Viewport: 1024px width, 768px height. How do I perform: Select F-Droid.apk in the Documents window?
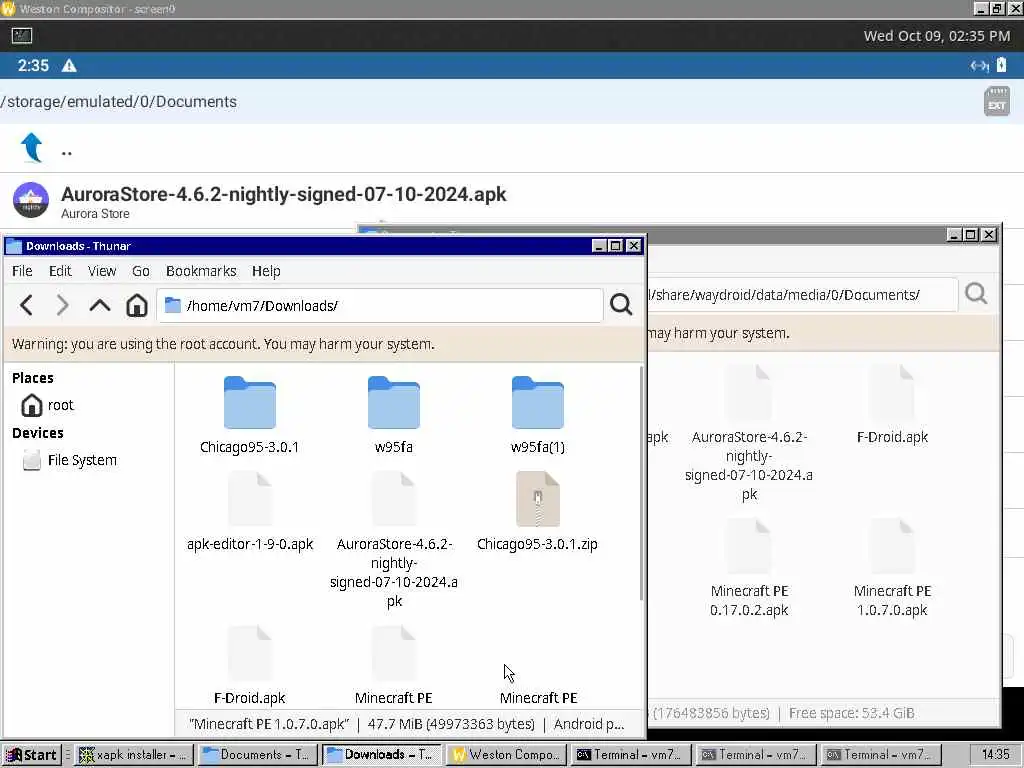click(x=892, y=405)
